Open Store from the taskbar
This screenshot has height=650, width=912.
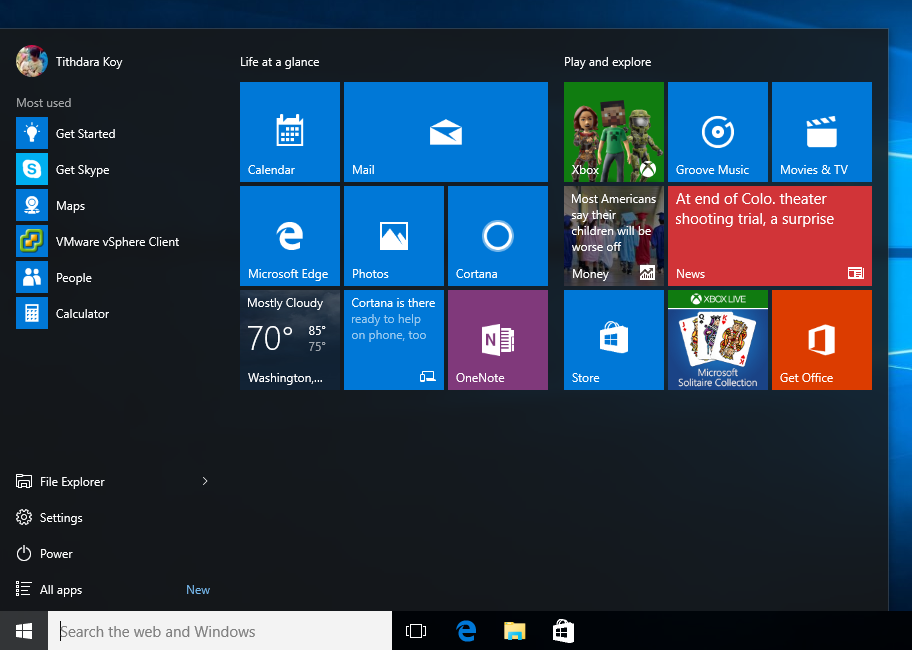tap(563, 631)
